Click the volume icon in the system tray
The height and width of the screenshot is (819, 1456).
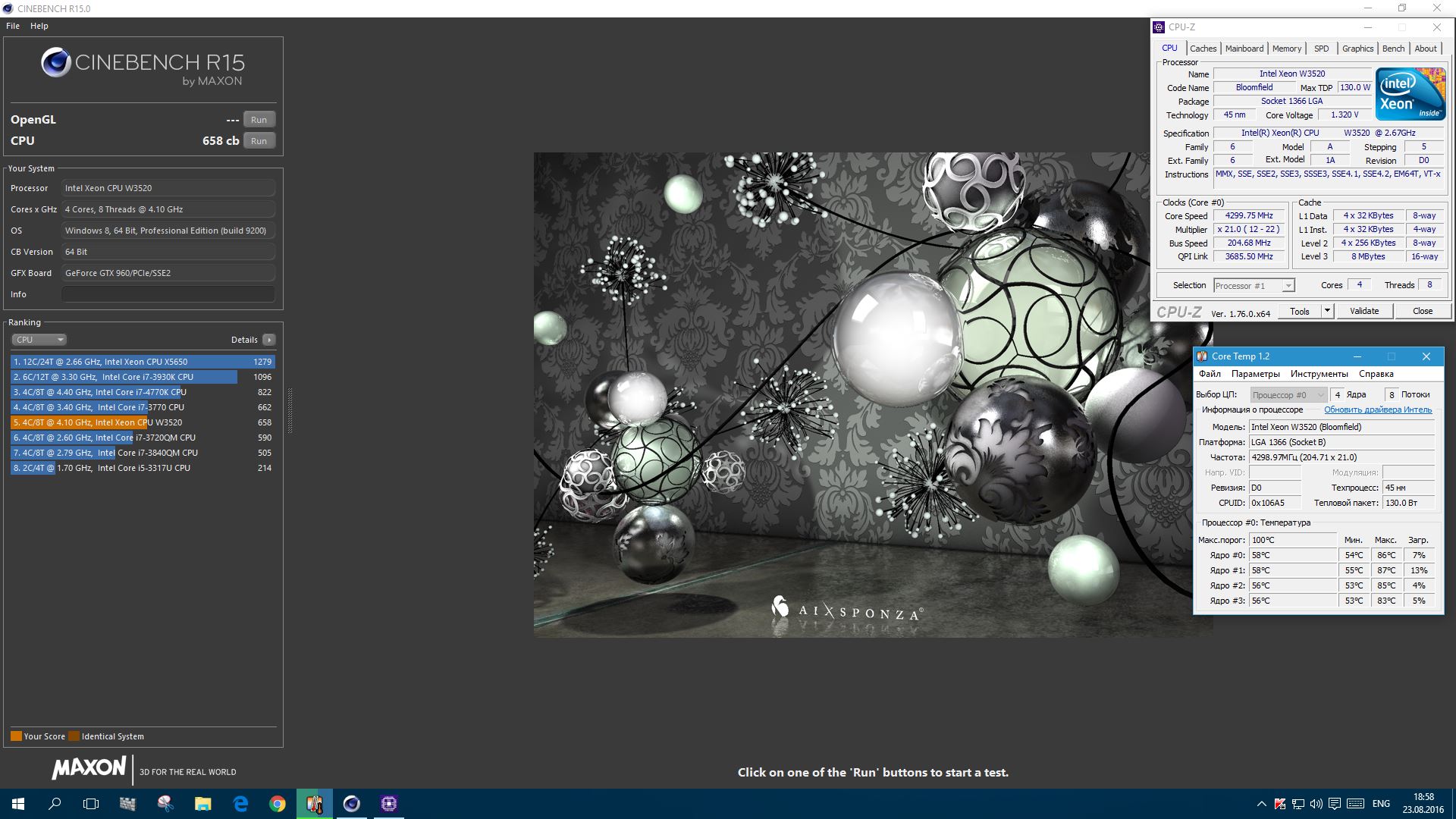click(x=1316, y=804)
